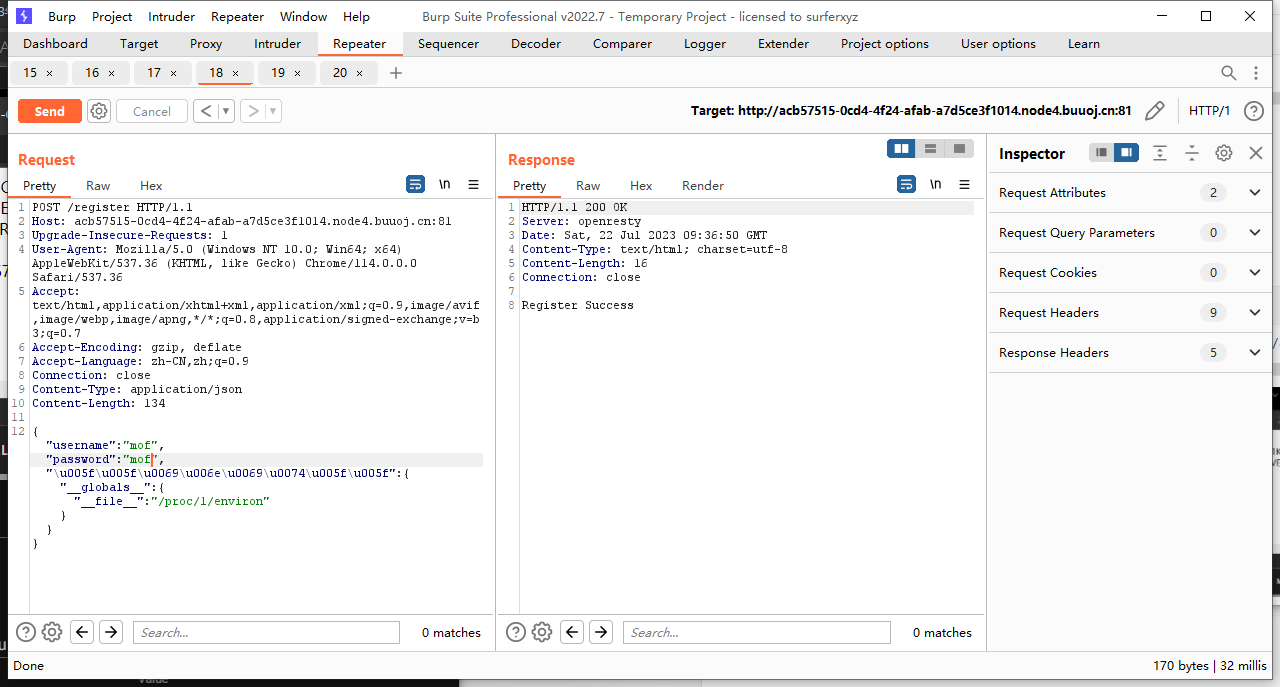Select the combined tabs layout view
The height and width of the screenshot is (687, 1280).
[959, 149]
